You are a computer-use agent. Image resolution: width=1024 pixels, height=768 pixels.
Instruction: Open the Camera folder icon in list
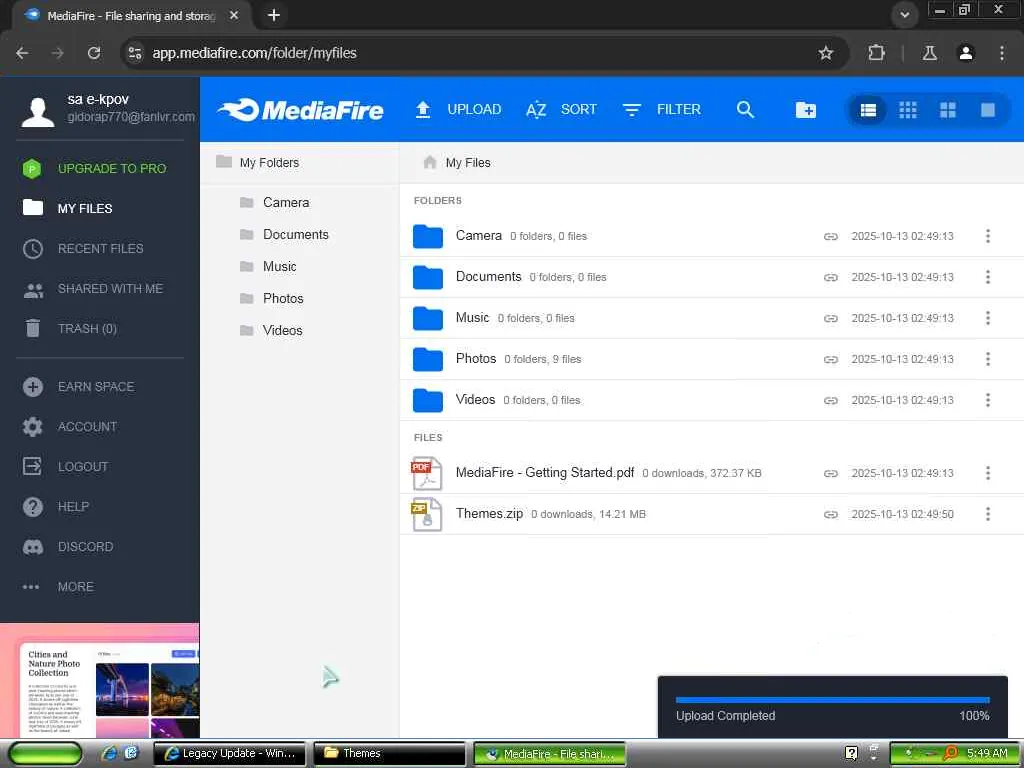pyautogui.click(x=428, y=236)
